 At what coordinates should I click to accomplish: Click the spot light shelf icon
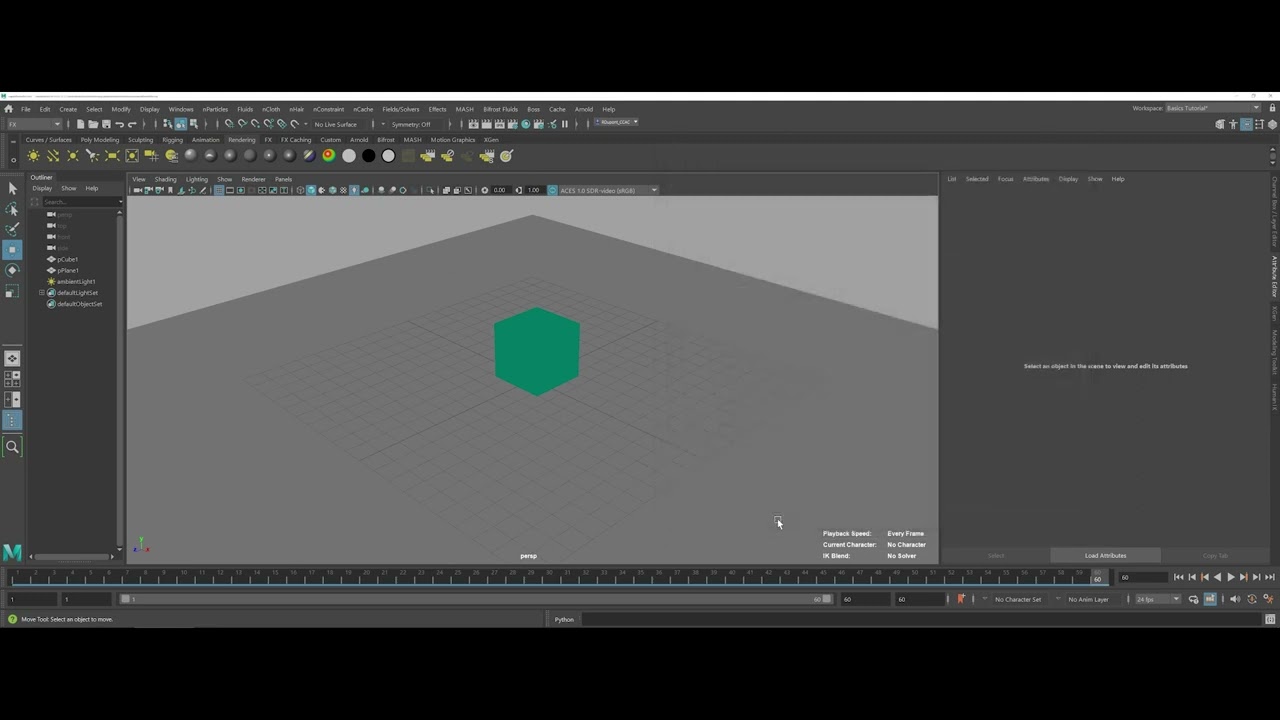tap(93, 156)
